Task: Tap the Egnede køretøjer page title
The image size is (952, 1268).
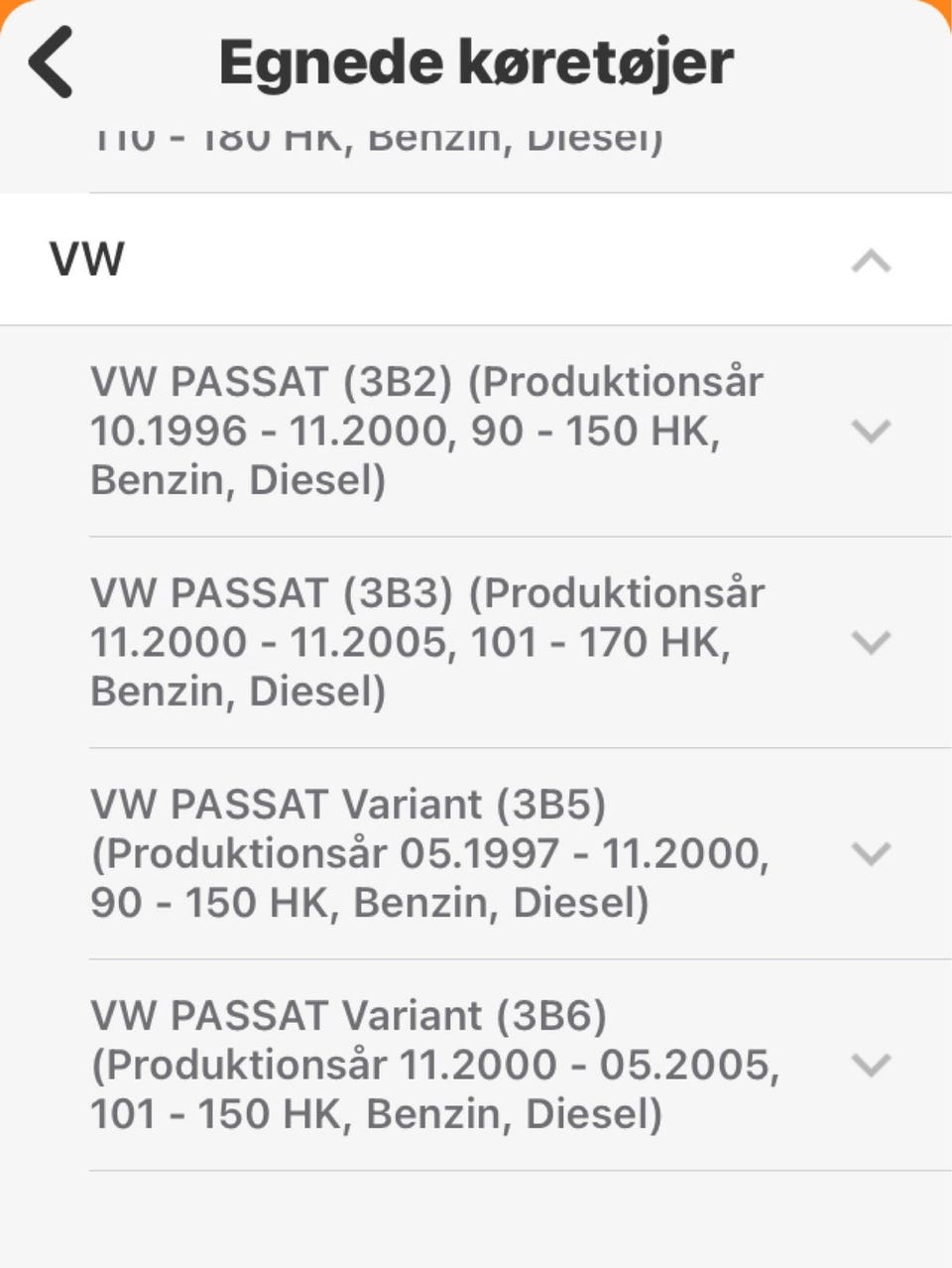Action: point(476,62)
